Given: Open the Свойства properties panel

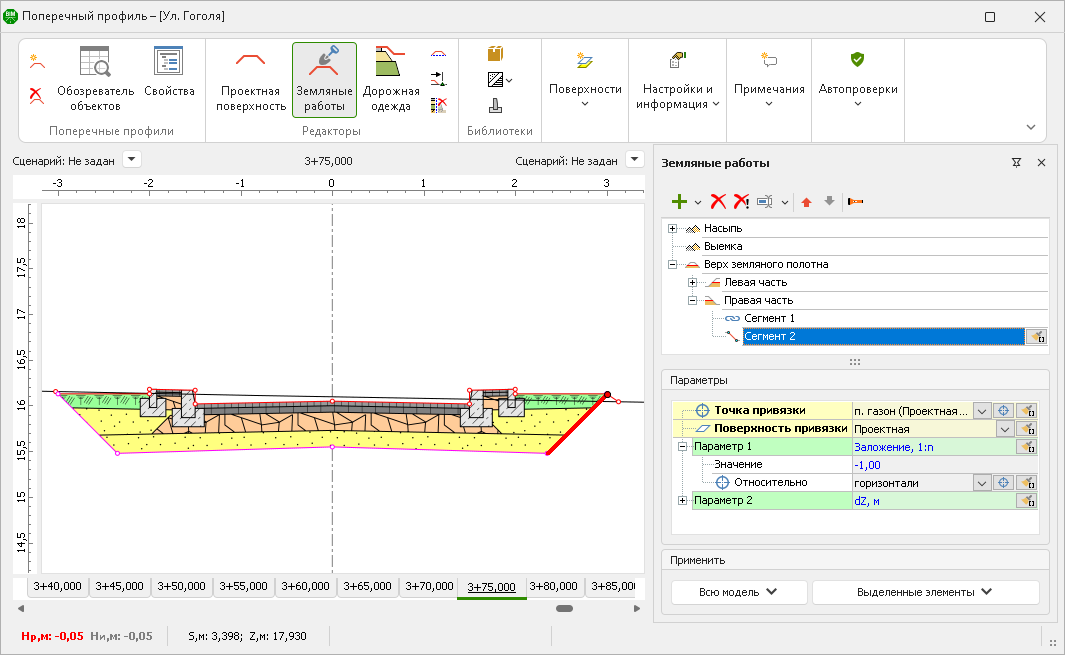Looking at the screenshot, I should tap(168, 74).
